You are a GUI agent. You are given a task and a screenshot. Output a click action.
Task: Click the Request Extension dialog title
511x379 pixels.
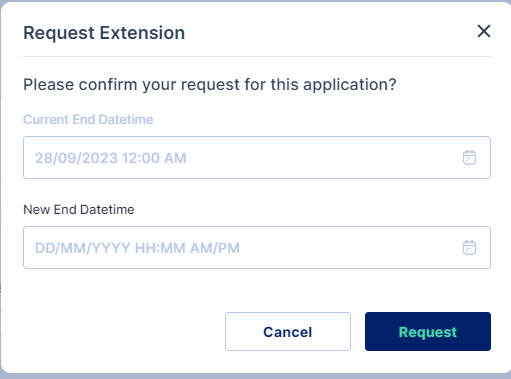[x=104, y=33]
